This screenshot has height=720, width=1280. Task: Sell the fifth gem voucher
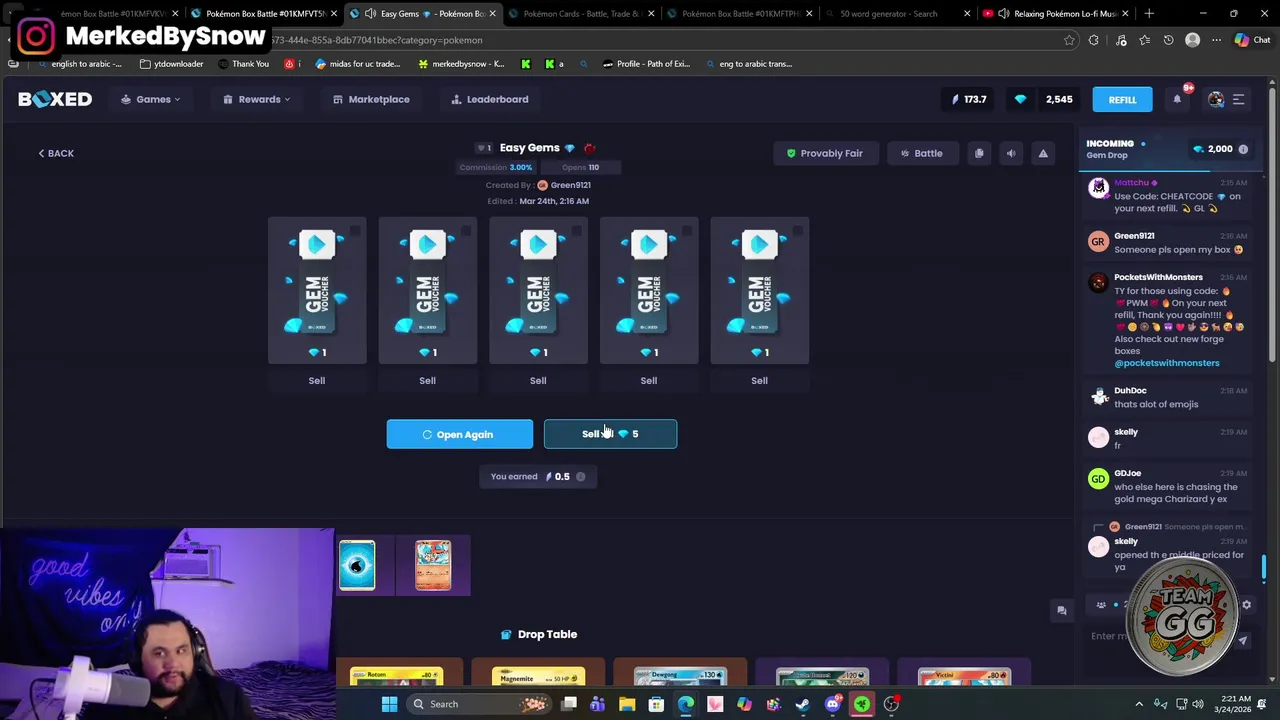click(x=759, y=380)
